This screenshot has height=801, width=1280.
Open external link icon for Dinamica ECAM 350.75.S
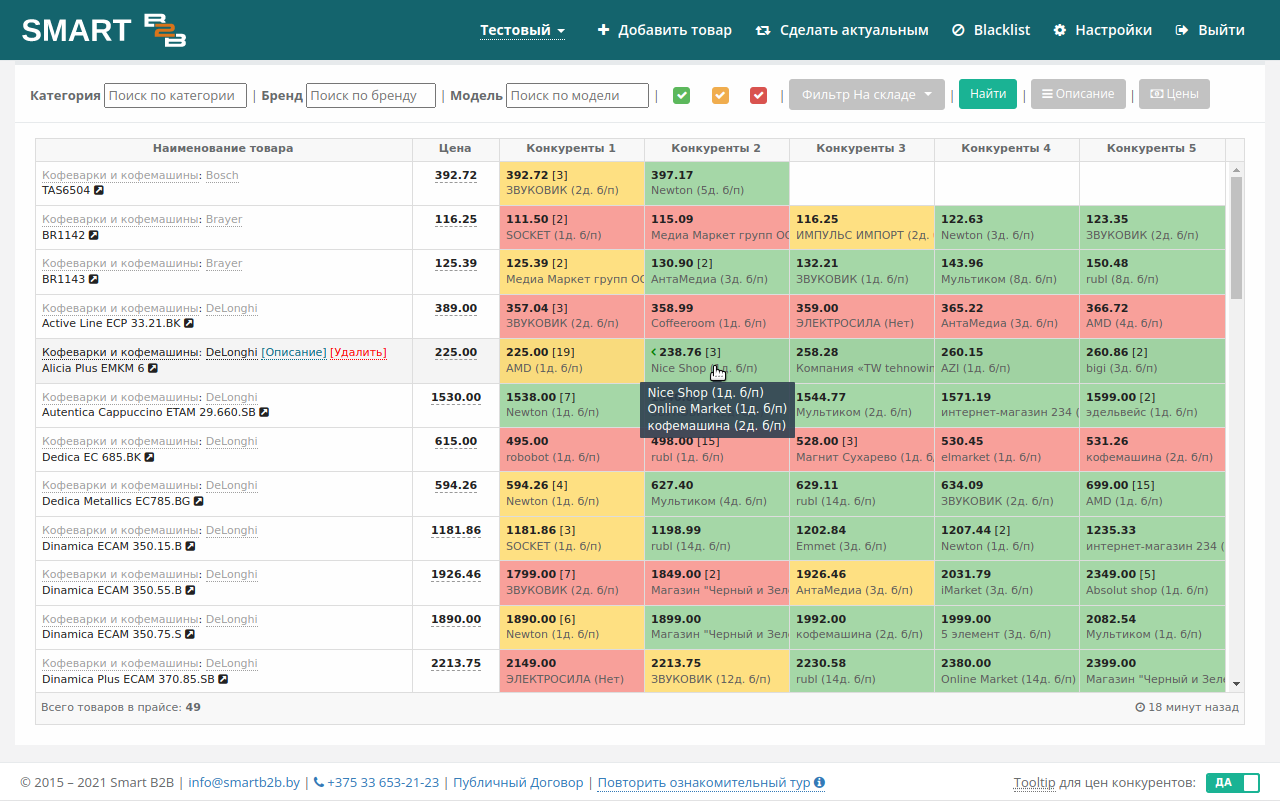(x=189, y=635)
